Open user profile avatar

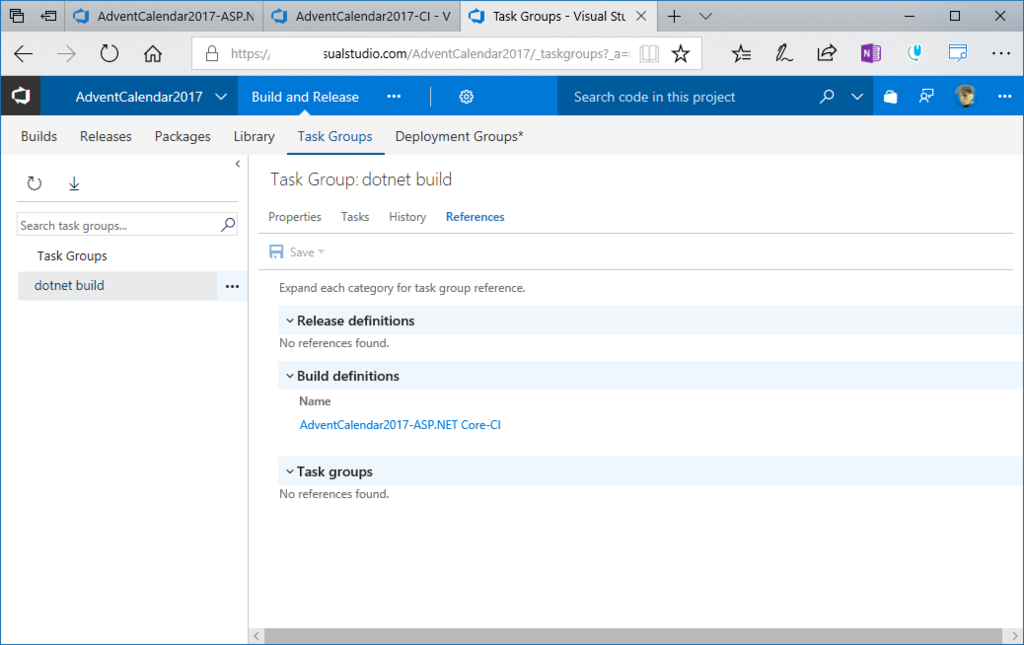click(965, 97)
